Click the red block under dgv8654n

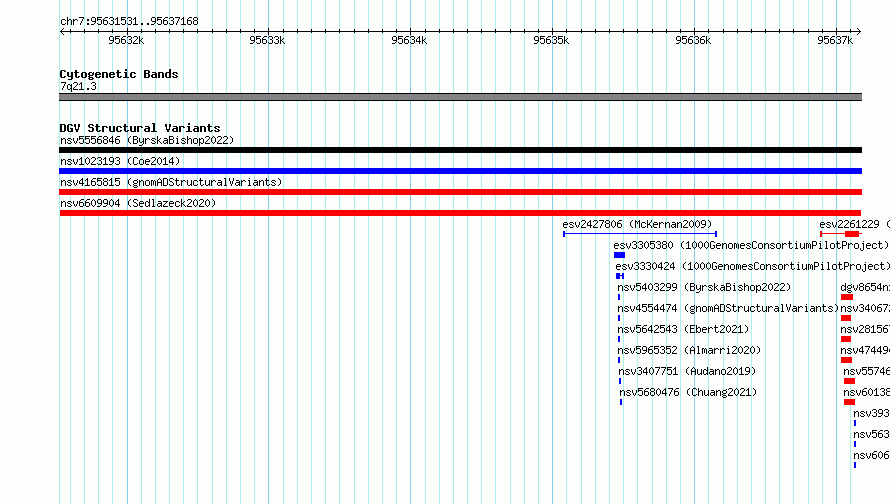coord(847,297)
